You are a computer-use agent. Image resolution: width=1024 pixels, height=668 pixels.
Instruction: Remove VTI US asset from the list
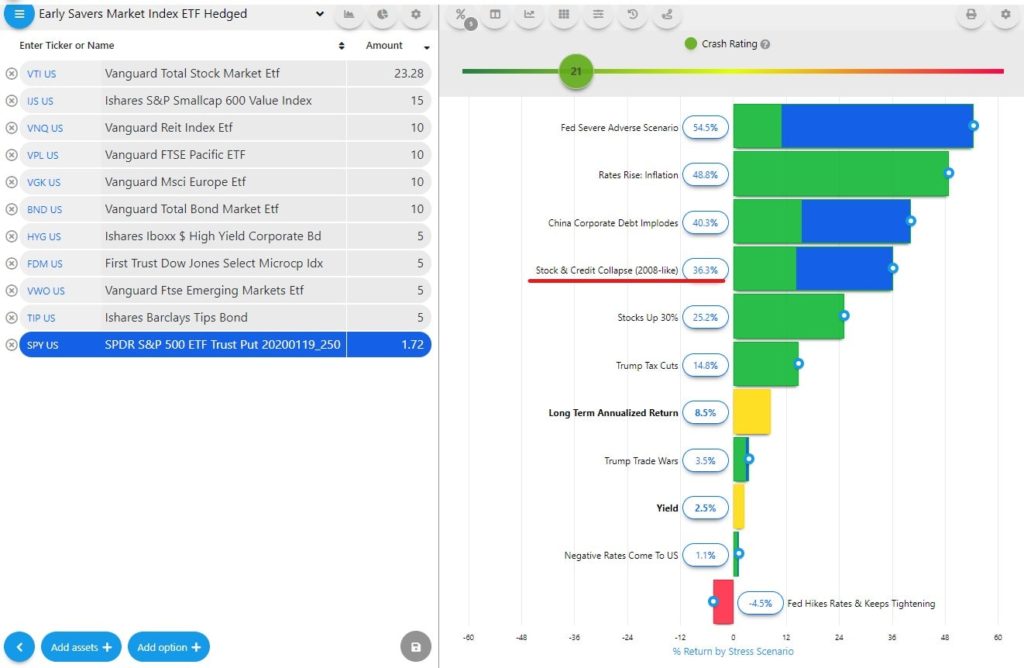coord(11,74)
